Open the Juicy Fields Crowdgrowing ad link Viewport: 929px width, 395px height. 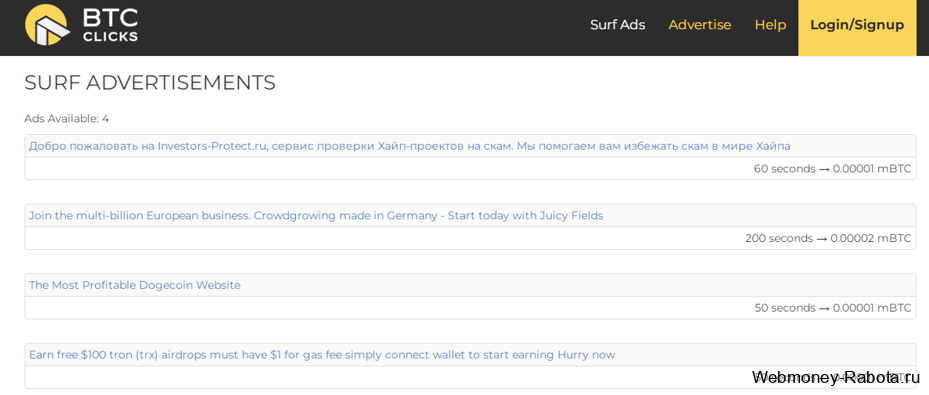tap(316, 216)
